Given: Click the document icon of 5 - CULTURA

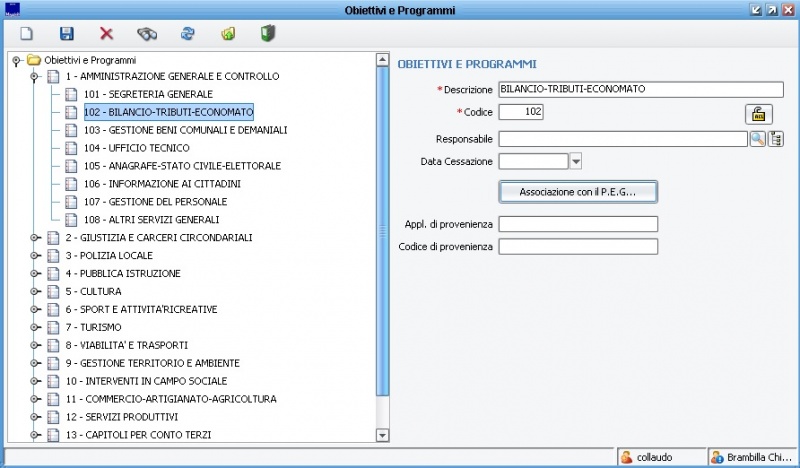Looking at the screenshot, I should [53, 291].
